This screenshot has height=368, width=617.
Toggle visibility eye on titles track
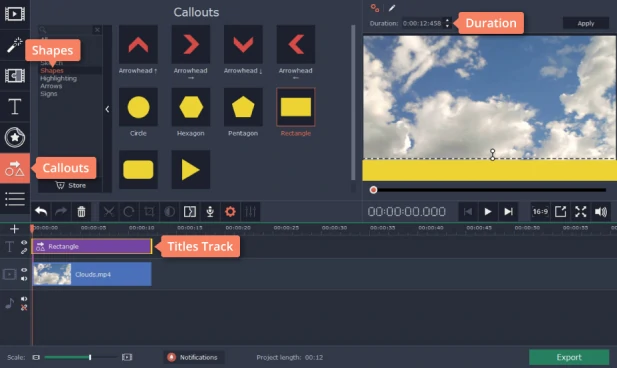[24, 242]
